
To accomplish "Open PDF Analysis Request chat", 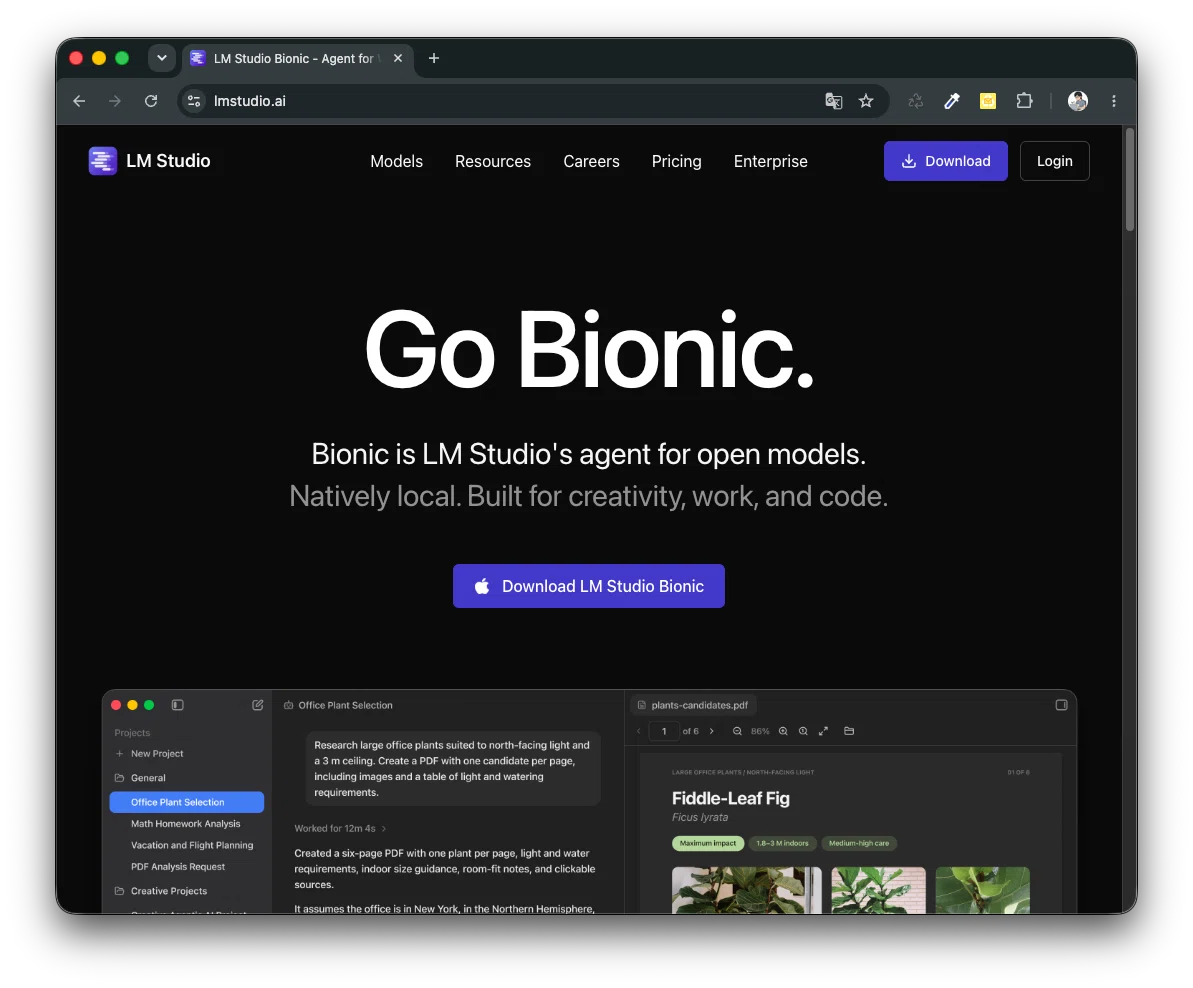I will point(178,866).
